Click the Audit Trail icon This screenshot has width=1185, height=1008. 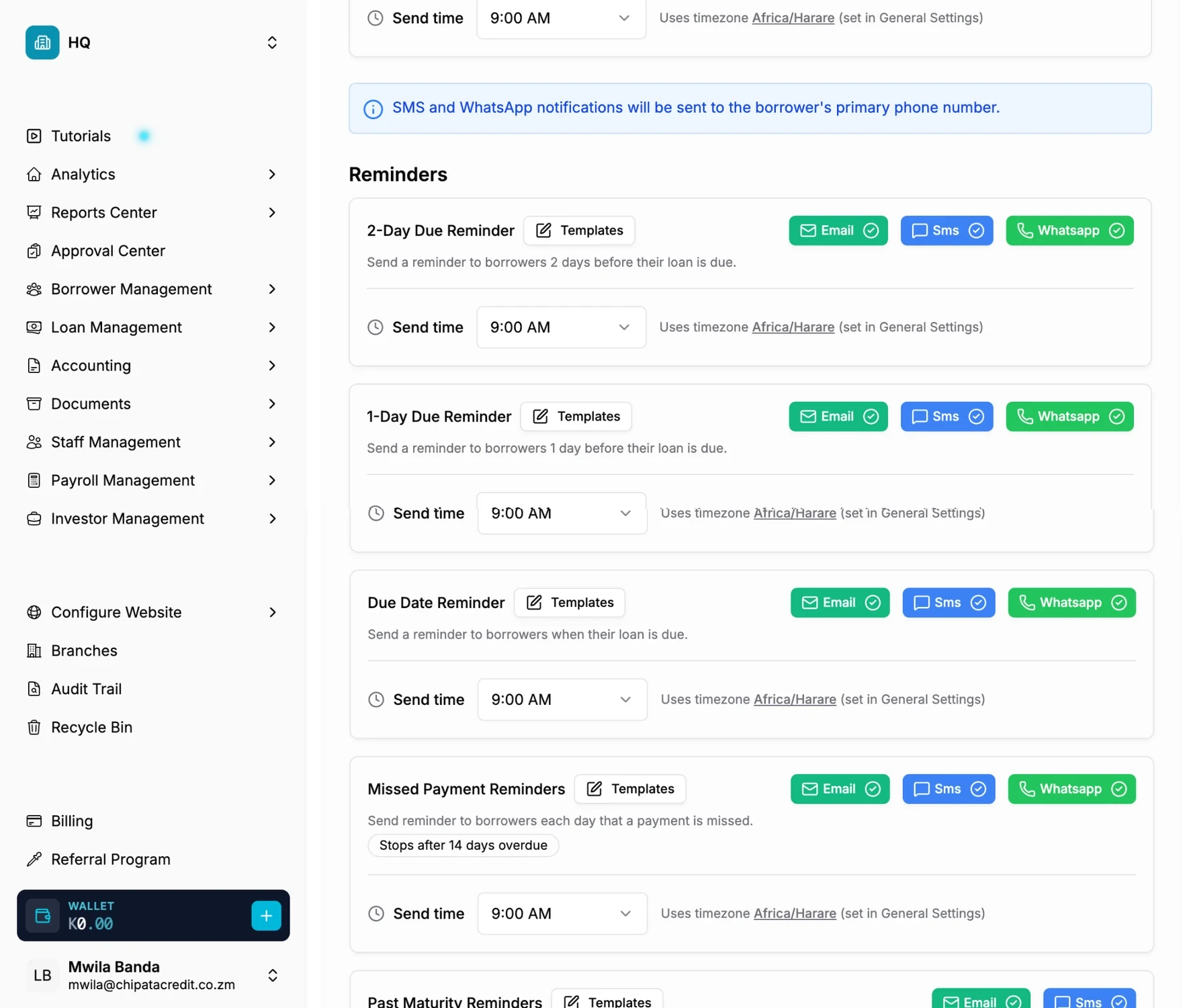(34, 689)
